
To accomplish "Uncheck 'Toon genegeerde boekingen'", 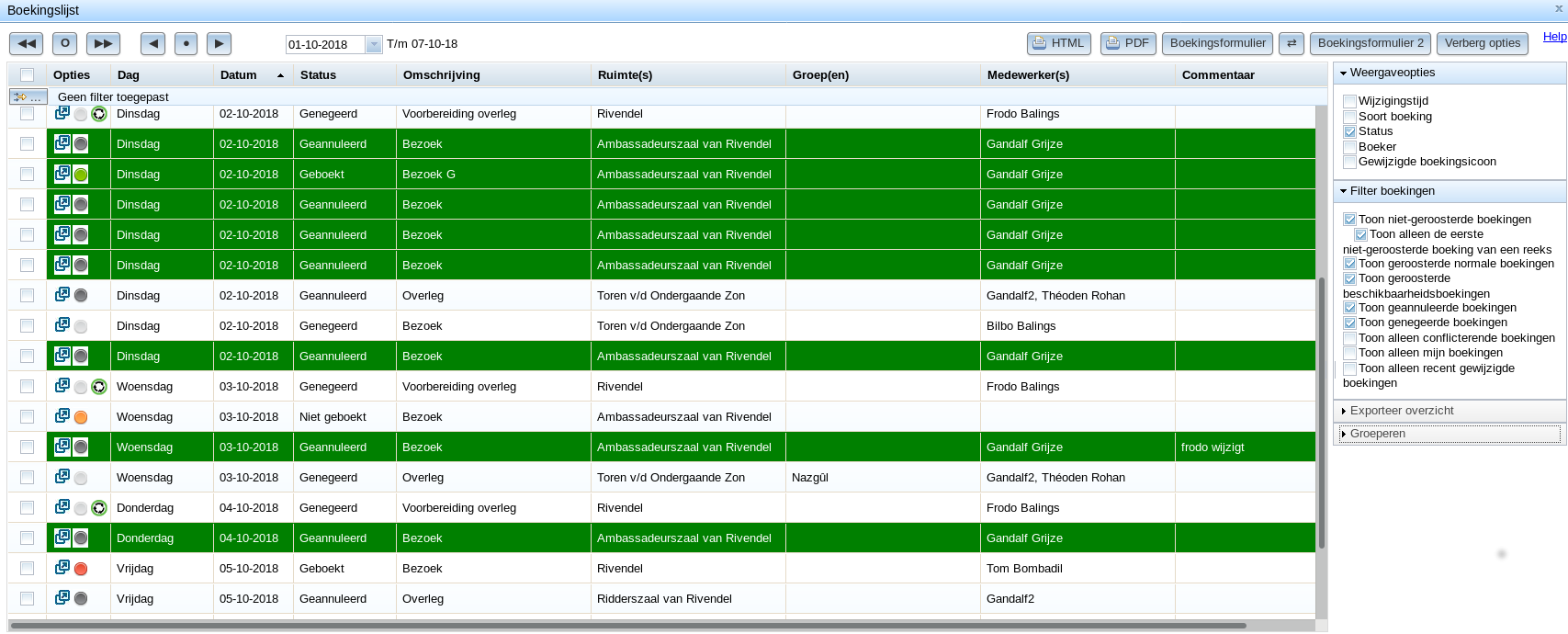I will (1349, 323).
